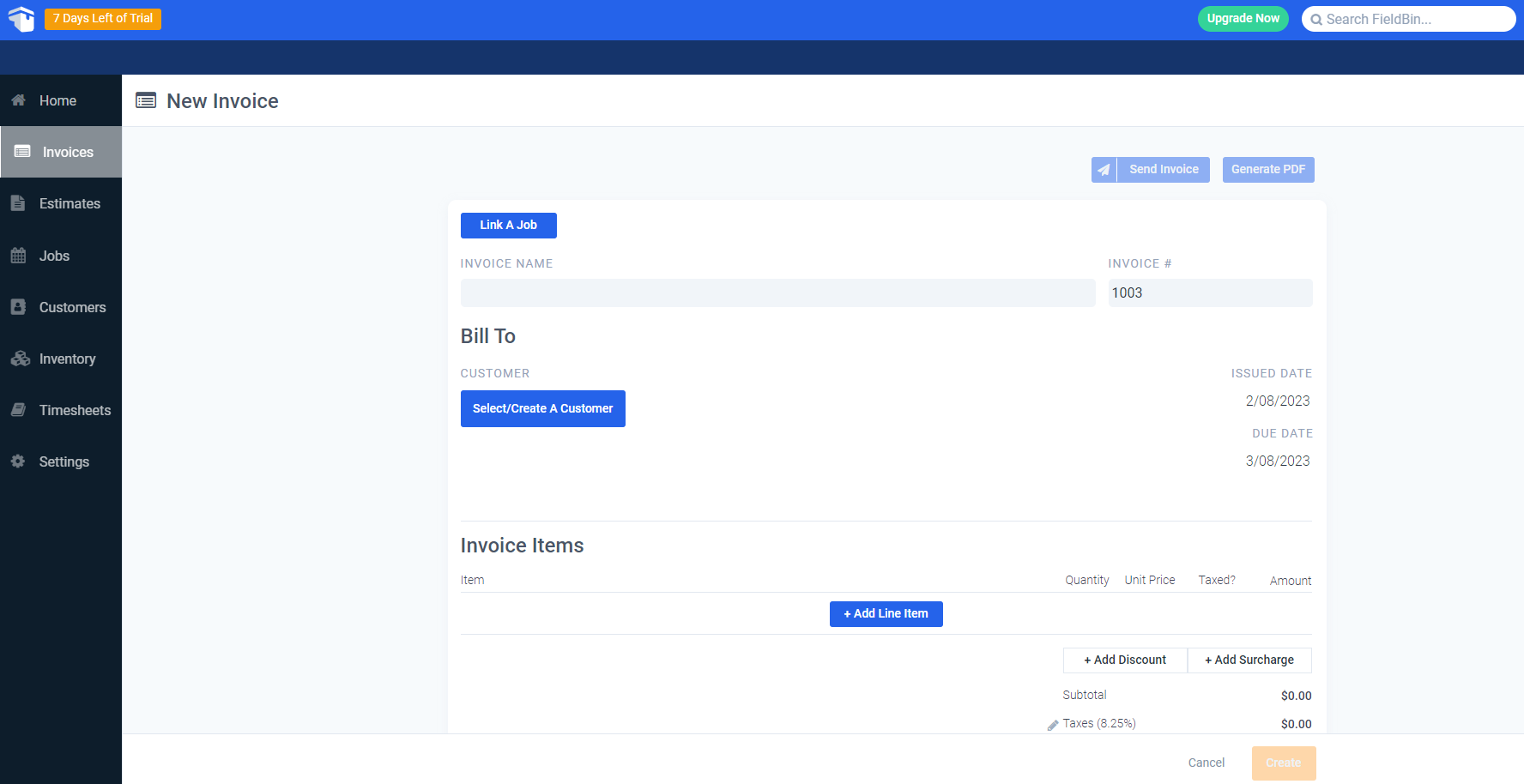Click the search magnifier icon

pyautogui.click(x=1316, y=20)
